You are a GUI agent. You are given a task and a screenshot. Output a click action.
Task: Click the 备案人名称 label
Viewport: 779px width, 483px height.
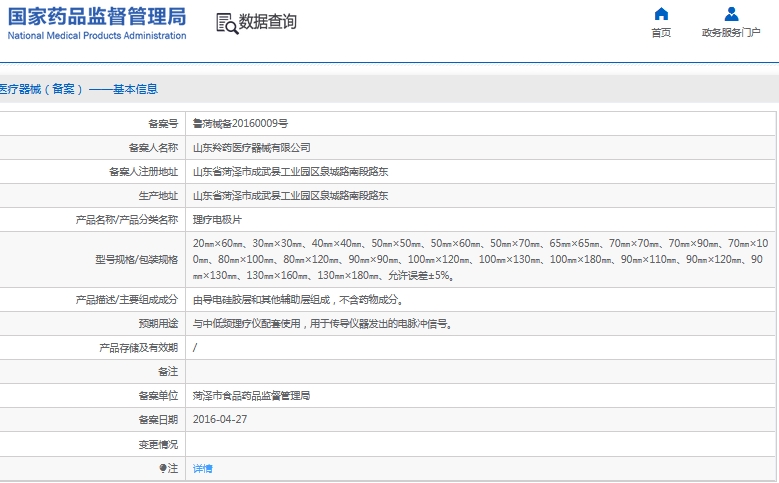[x=153, y=148]
